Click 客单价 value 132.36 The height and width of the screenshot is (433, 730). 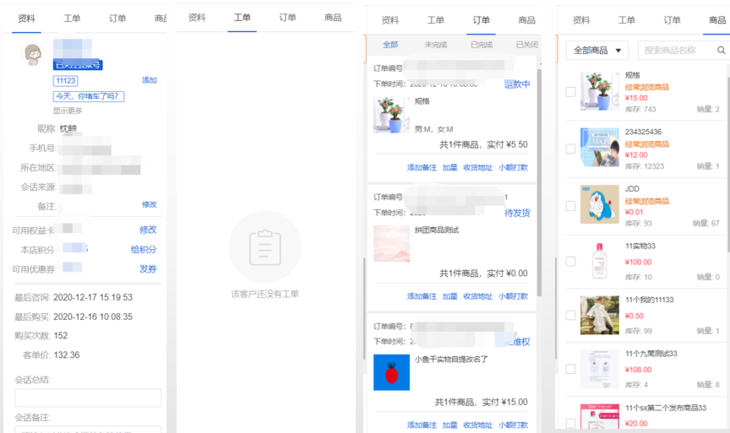[67, 355]
